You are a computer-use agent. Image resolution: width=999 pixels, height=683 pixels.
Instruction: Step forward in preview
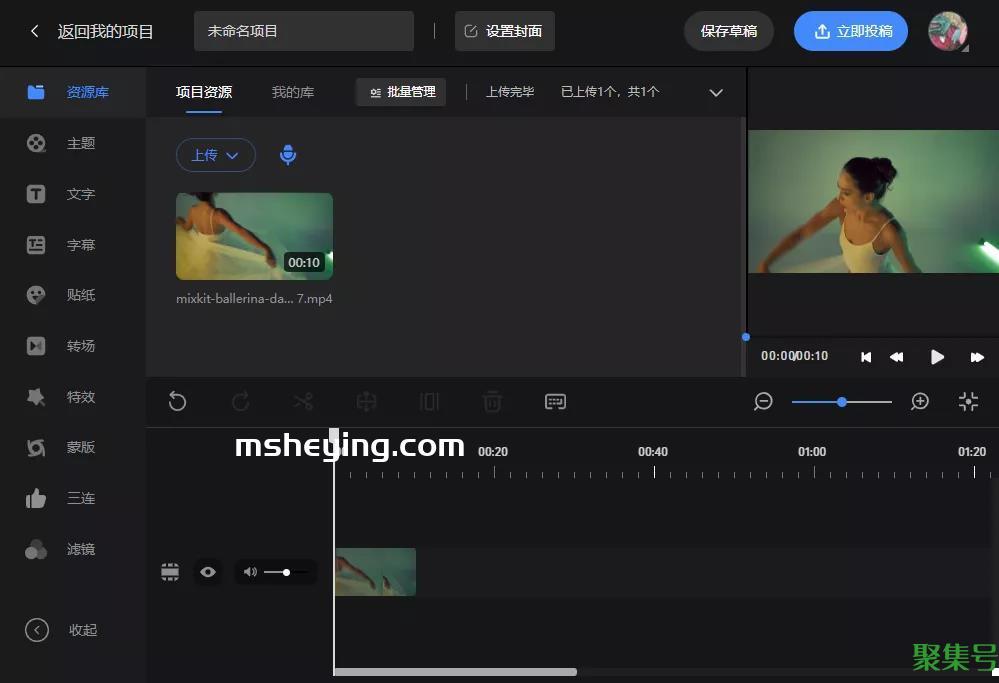click(x=977, y=357)
